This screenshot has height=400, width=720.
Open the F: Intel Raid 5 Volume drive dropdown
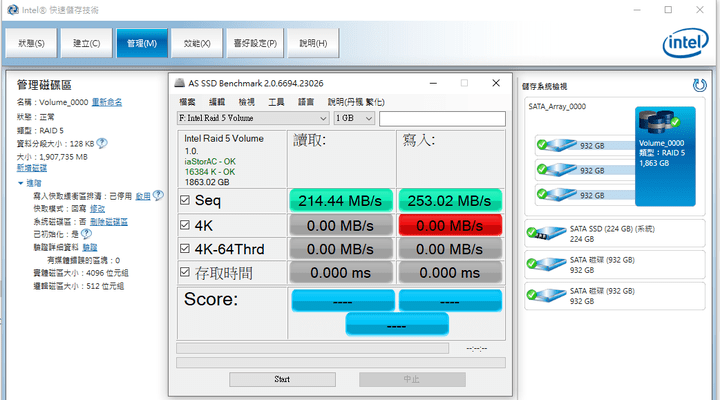point(253,118)
